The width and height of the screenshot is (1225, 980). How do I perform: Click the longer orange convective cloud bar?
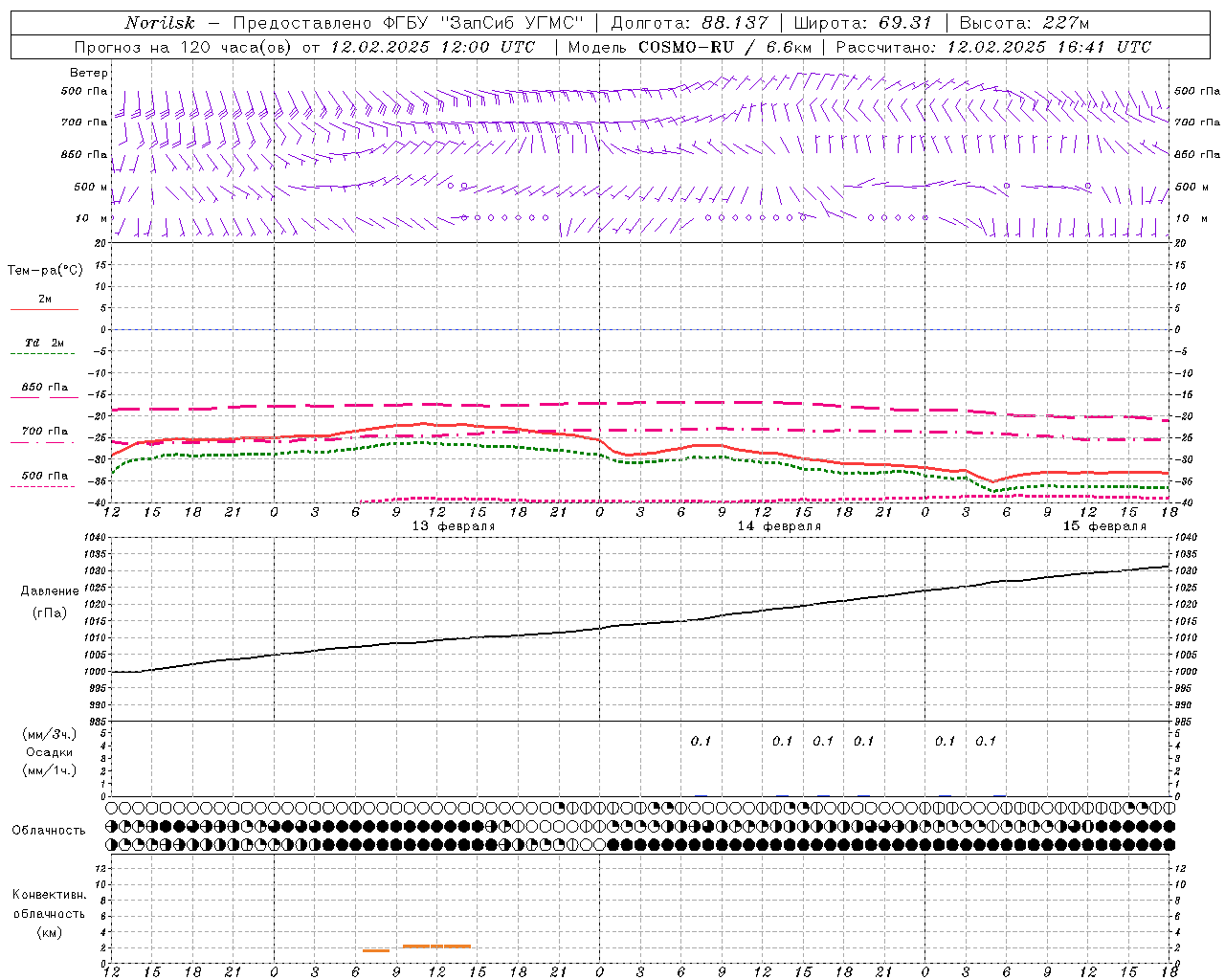click(436, 947)
